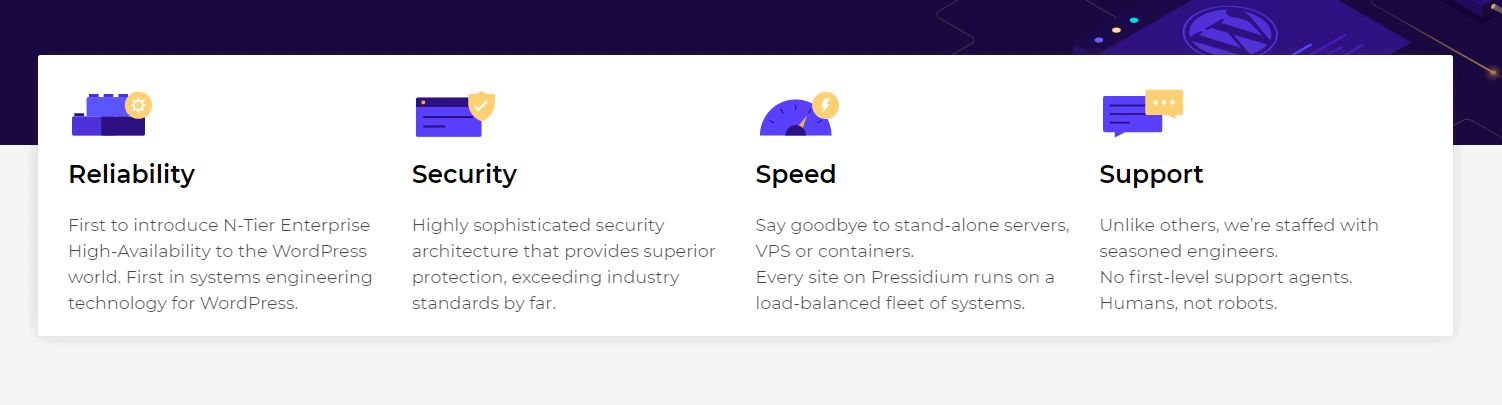Click the "Humans, not robots." line
This screenshot has height=405, width=1502.
[x=1188, y=303]
